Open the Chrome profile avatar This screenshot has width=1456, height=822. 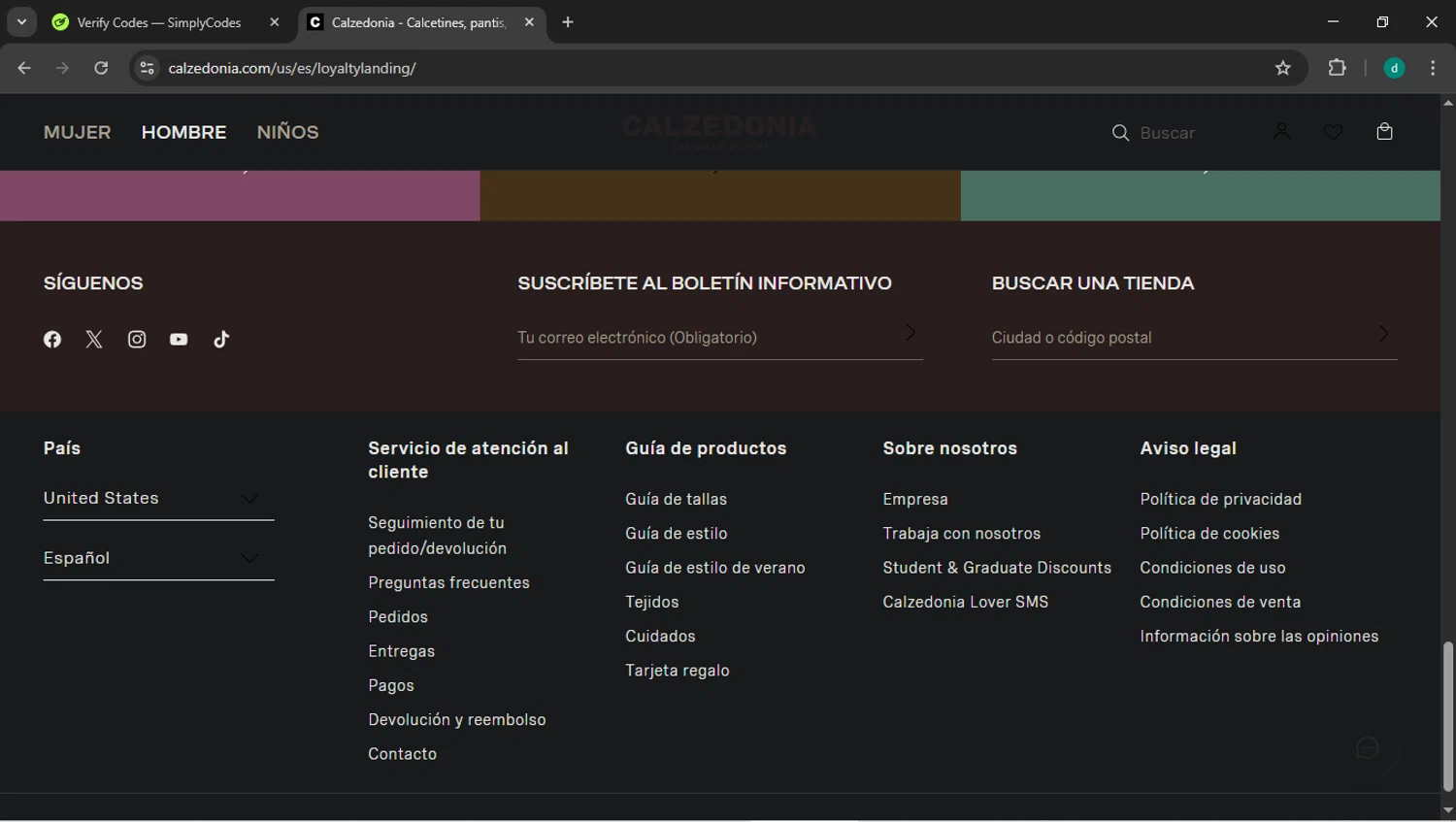tap(1394, 68)
